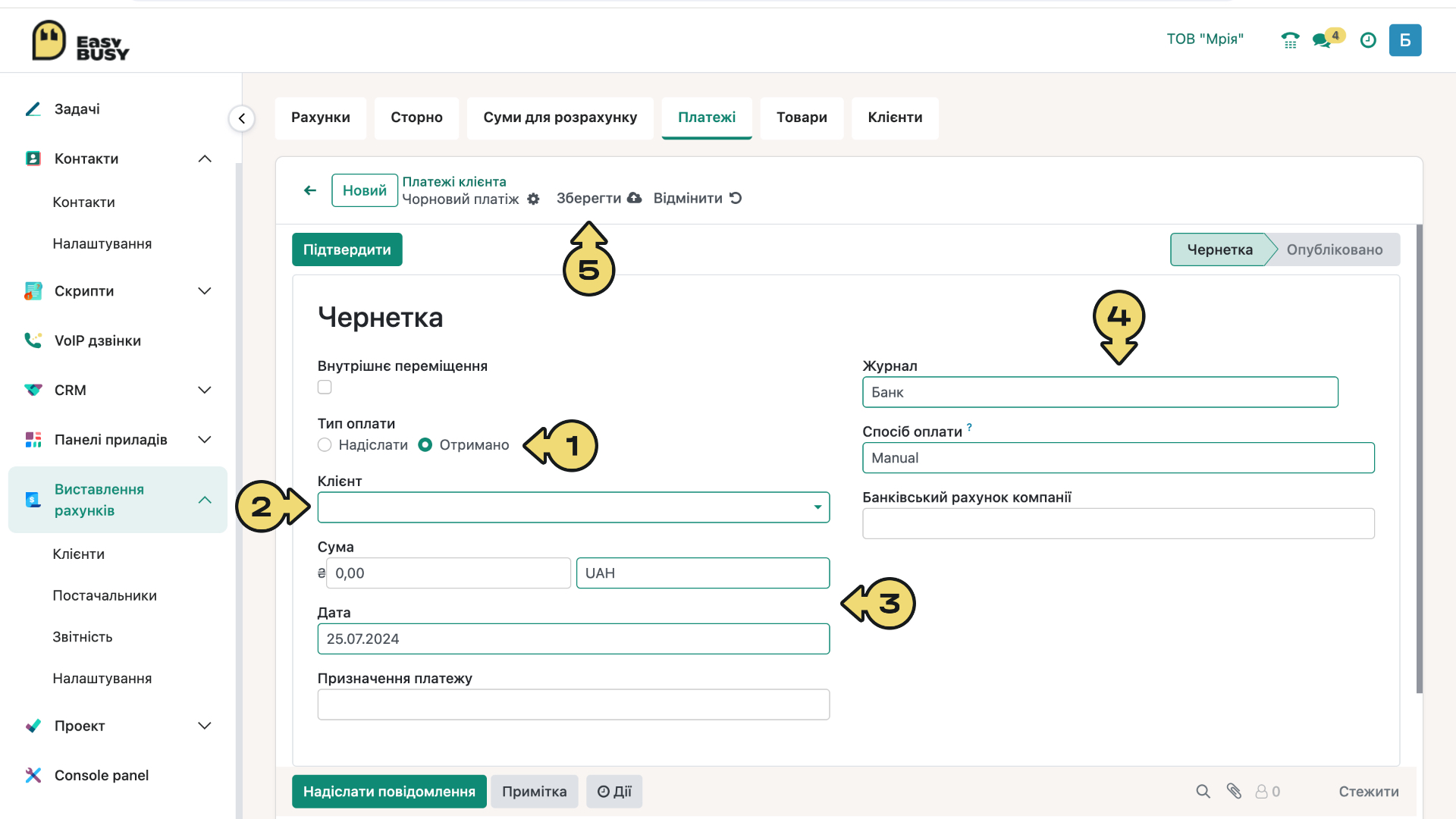Open the gear icon next to Чорновий платіж
This screenshot has width=1456, height=819.
pos(533,199)
